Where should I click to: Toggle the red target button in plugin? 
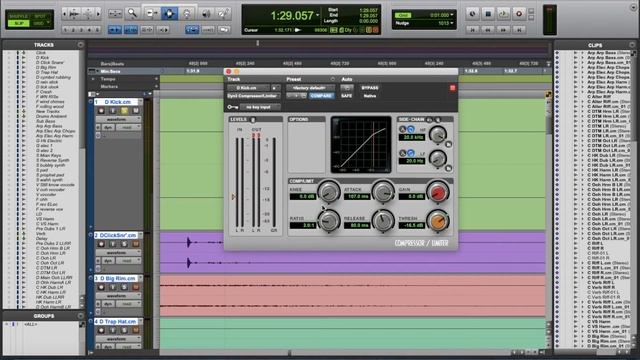[x=452, y=88]
